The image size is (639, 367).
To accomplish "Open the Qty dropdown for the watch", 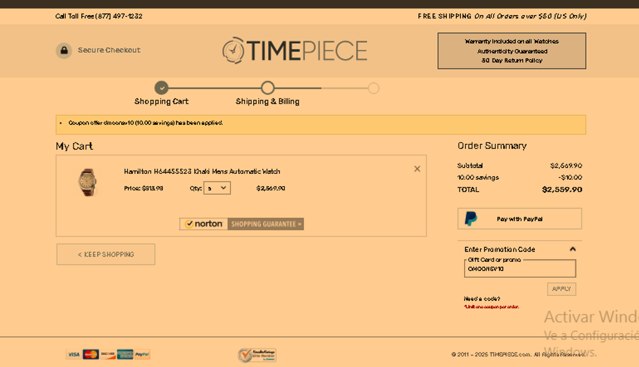I will click(217, 188).
